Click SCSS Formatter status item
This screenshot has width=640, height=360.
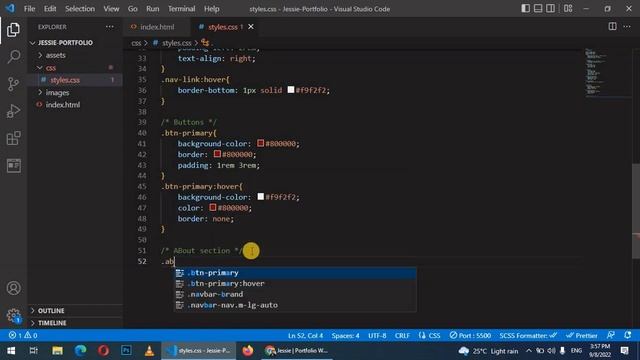point(528,335)
